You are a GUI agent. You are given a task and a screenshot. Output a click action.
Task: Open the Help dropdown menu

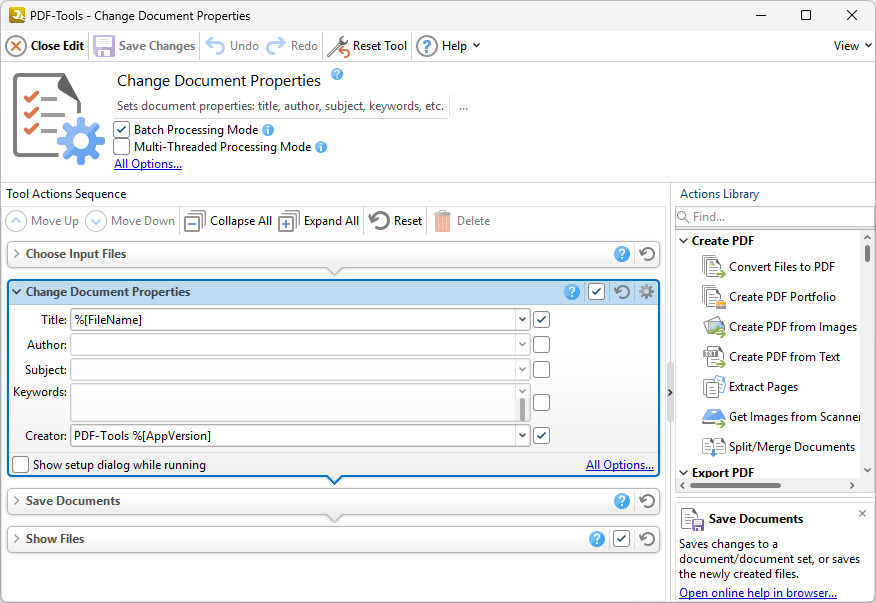449,46
